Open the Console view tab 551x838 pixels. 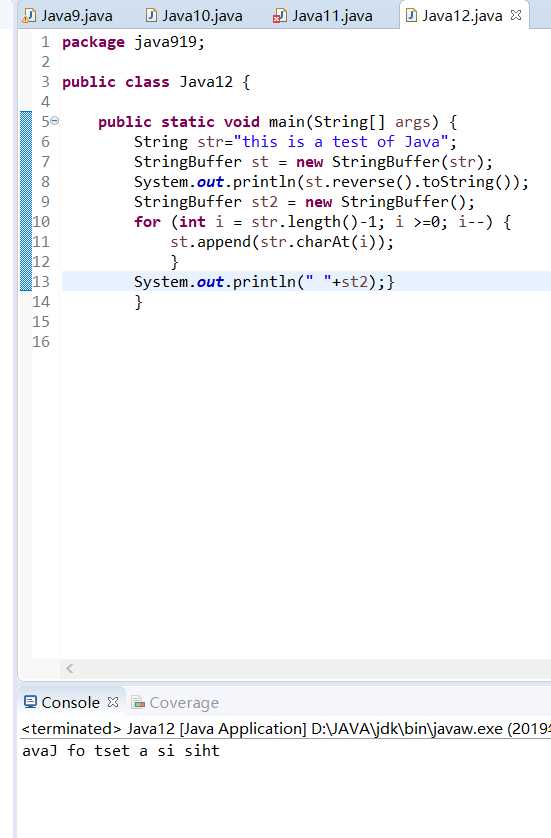pos(71,702)
